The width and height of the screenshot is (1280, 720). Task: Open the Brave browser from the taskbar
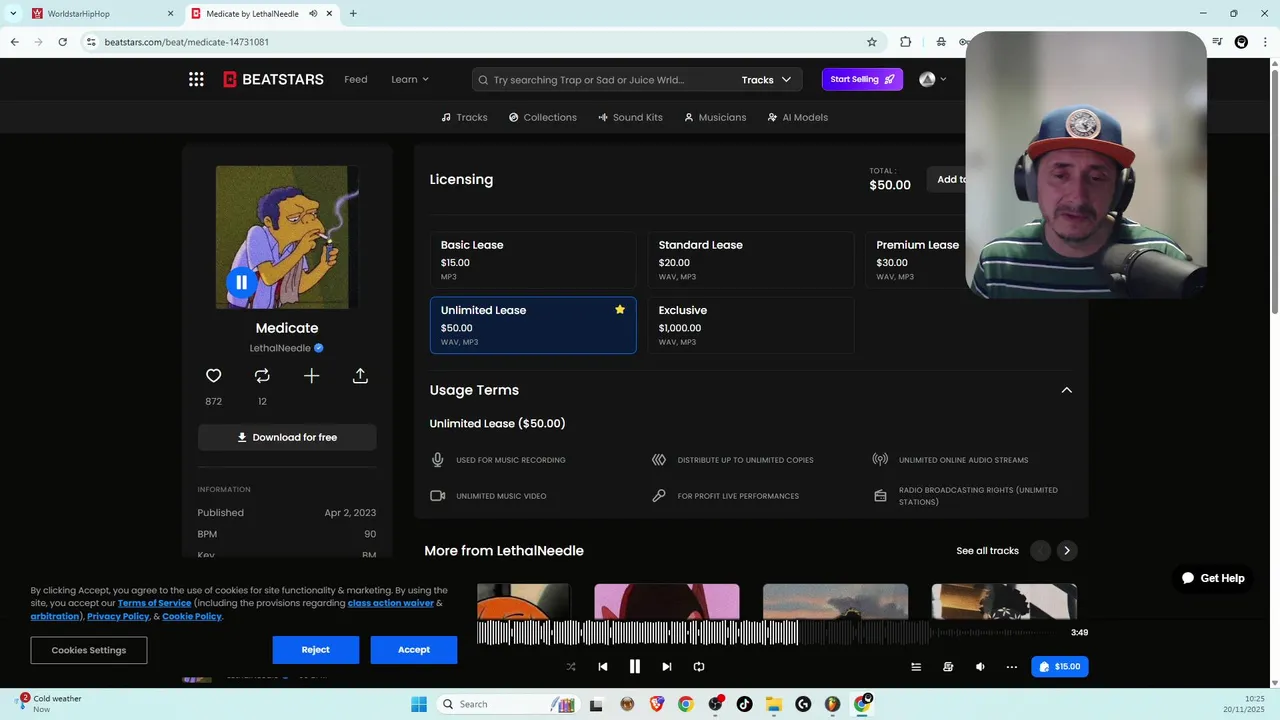pyautogui.click(x=656, y=704)
